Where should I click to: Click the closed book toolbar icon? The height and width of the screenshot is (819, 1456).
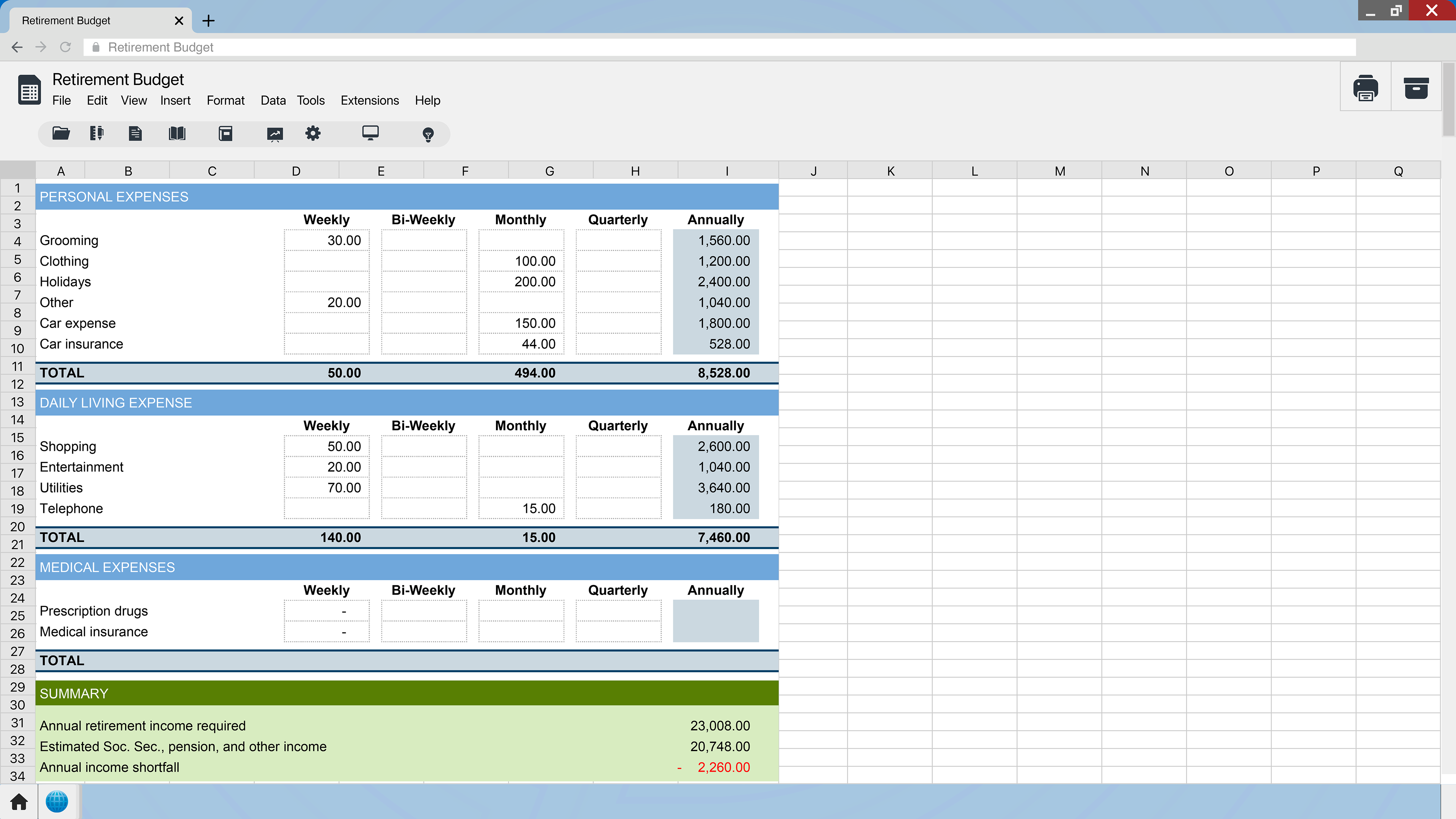(226, 133)
